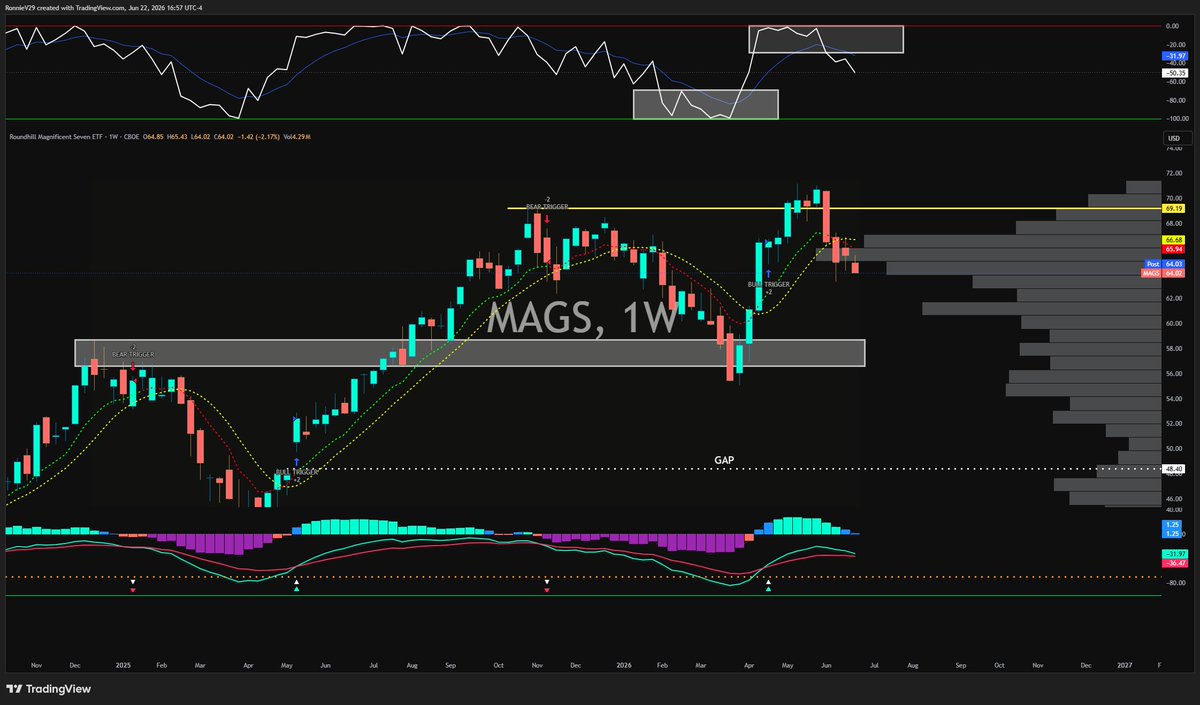Click the blue Post 64.03 price tag
The height and width of the screenshot is (705, 1200).
(1164, 264)
